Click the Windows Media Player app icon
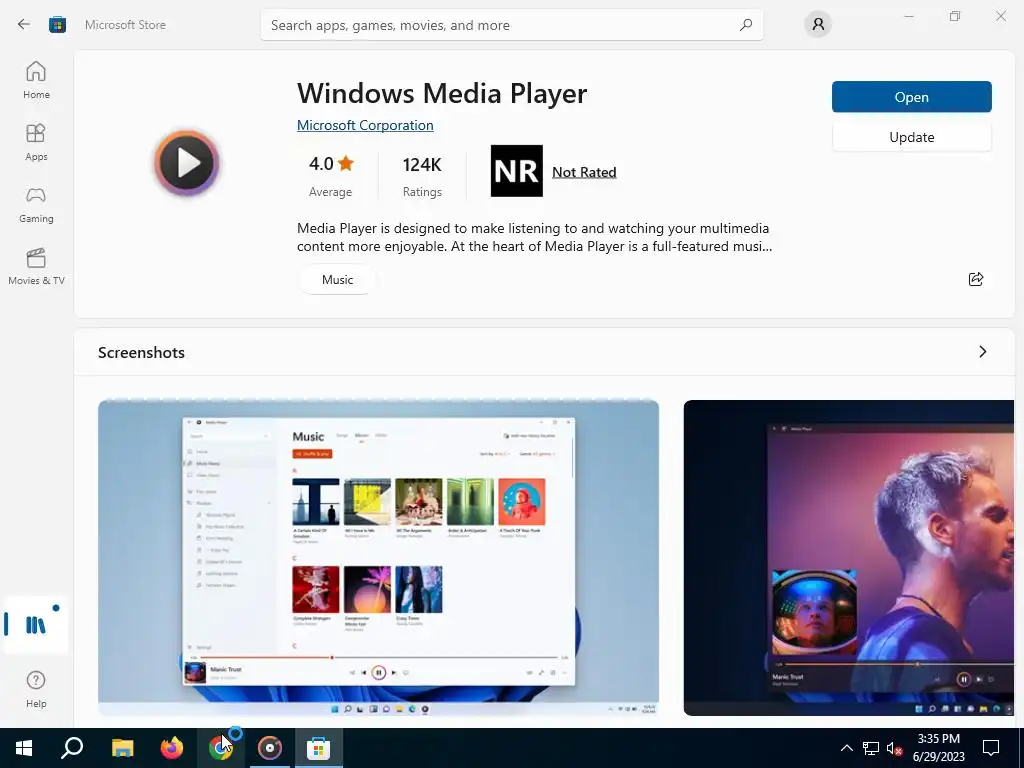Viewport: 1024px width, 768px height. (187, 163)
